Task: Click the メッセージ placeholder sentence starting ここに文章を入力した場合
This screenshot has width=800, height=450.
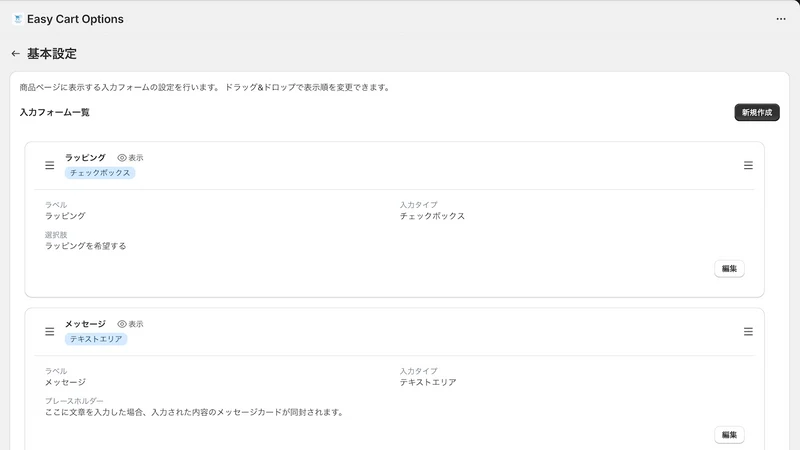Action: [194, 412]
